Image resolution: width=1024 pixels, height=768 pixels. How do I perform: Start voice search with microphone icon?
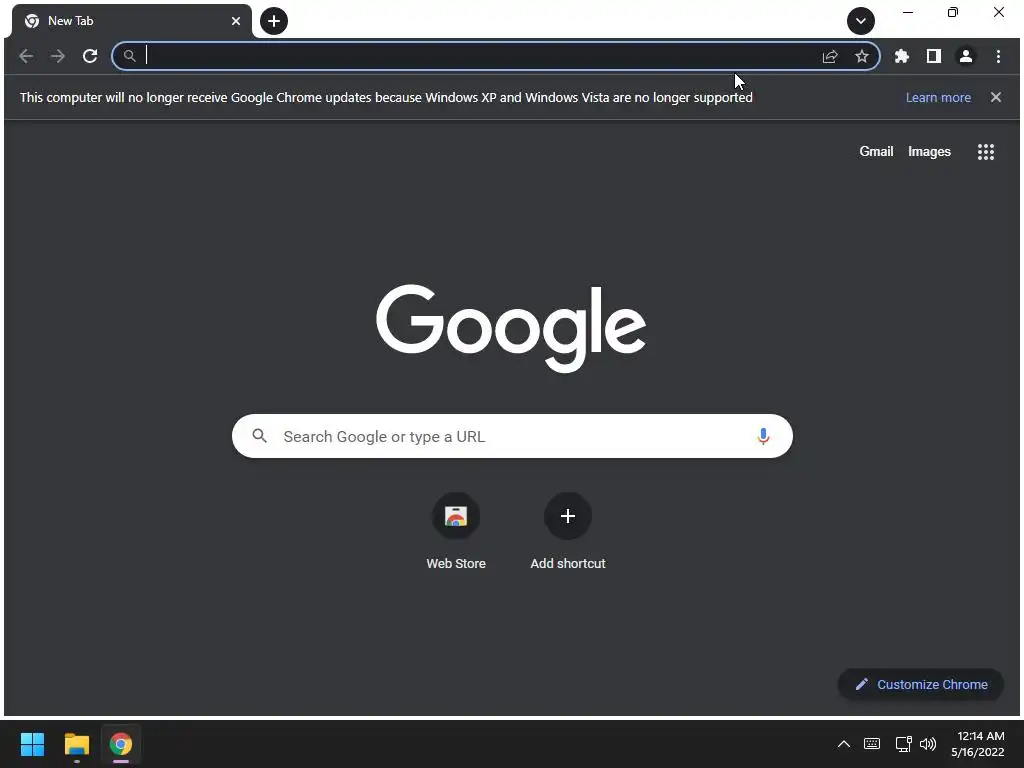(x=763, y=436)
